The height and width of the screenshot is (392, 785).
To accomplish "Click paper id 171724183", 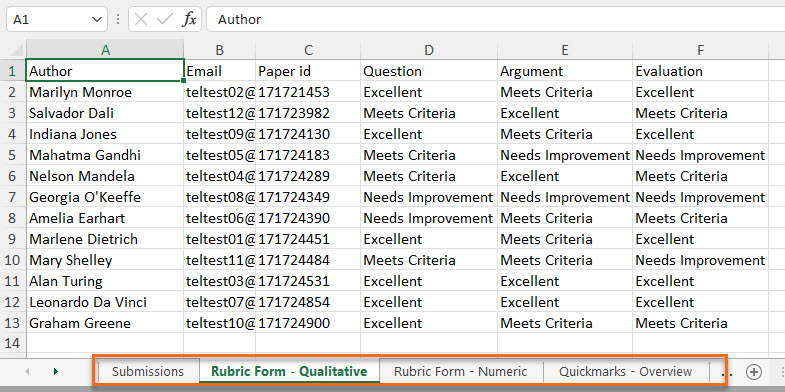I will (308, 155).
